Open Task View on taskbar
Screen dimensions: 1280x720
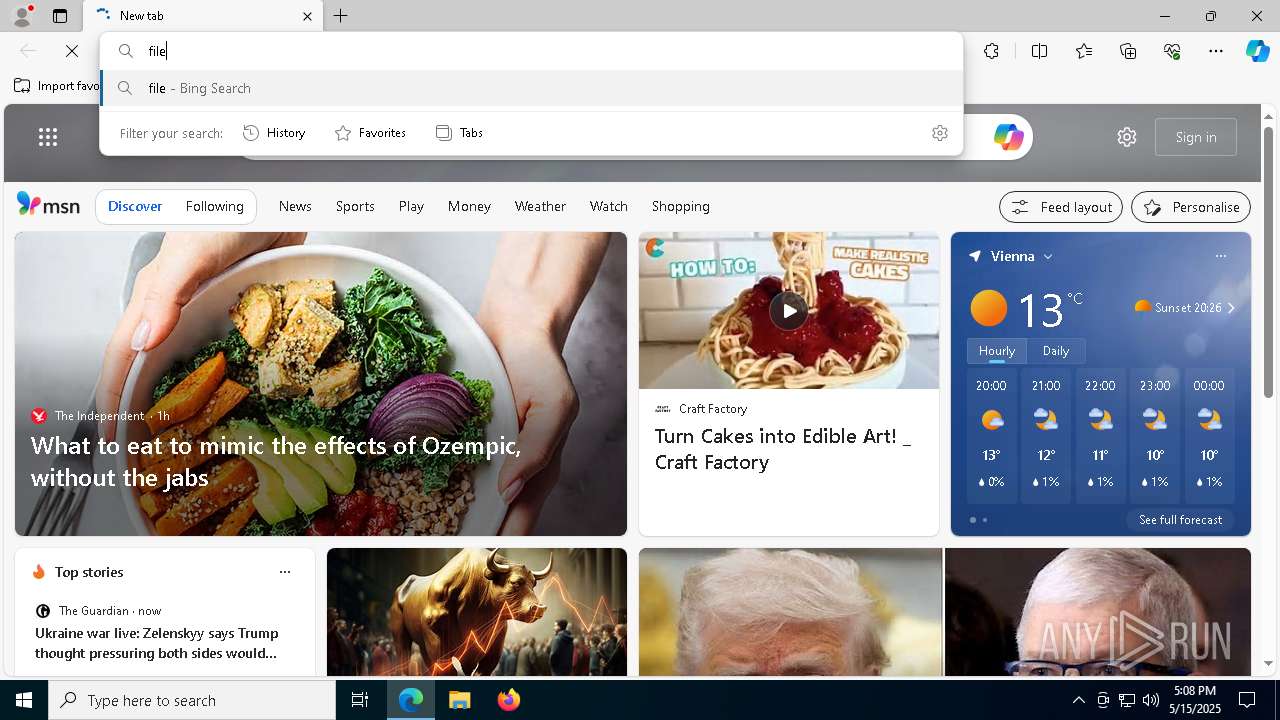(360, 700)
